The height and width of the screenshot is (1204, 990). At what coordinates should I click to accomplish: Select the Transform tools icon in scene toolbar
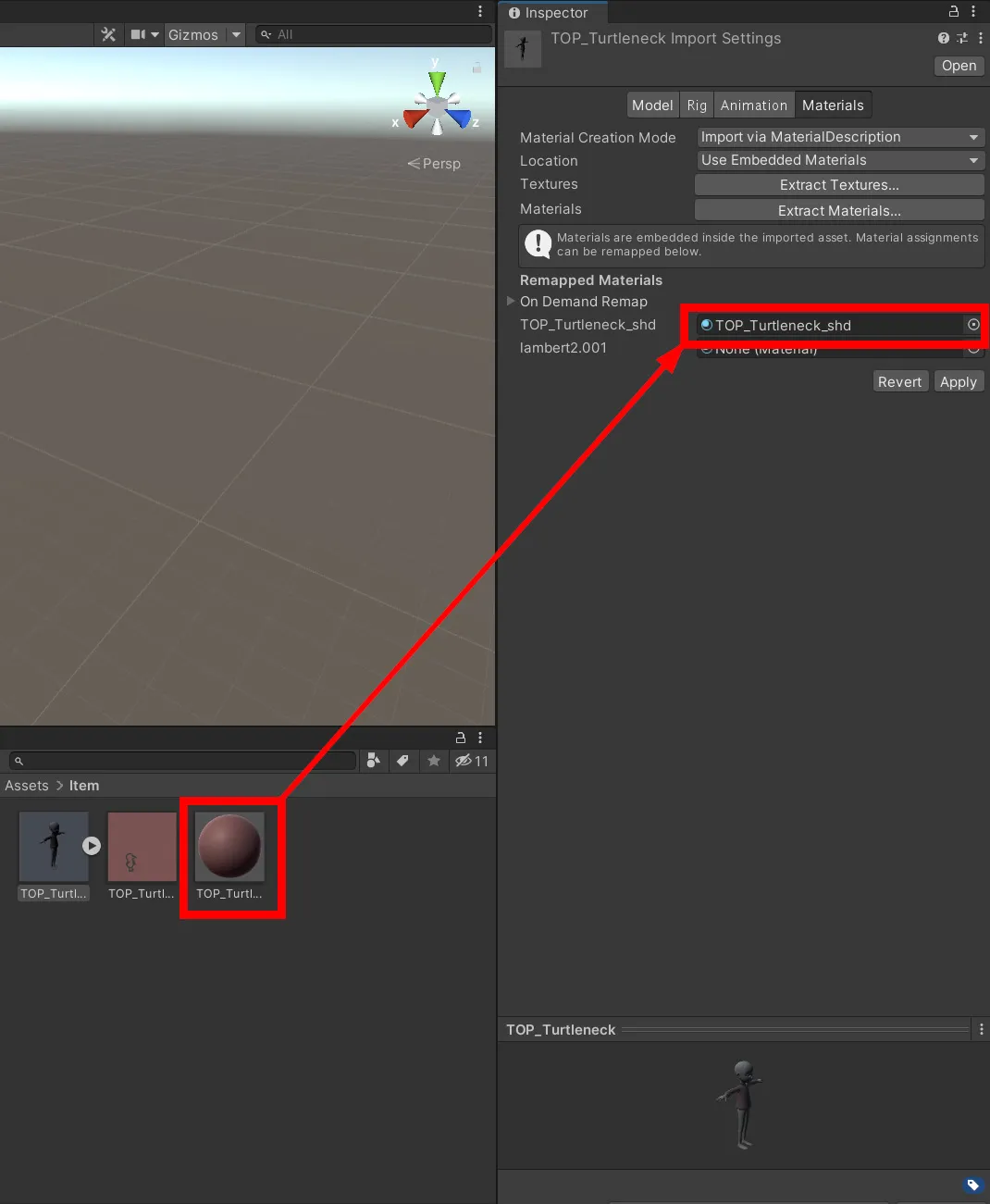[108, 33]
